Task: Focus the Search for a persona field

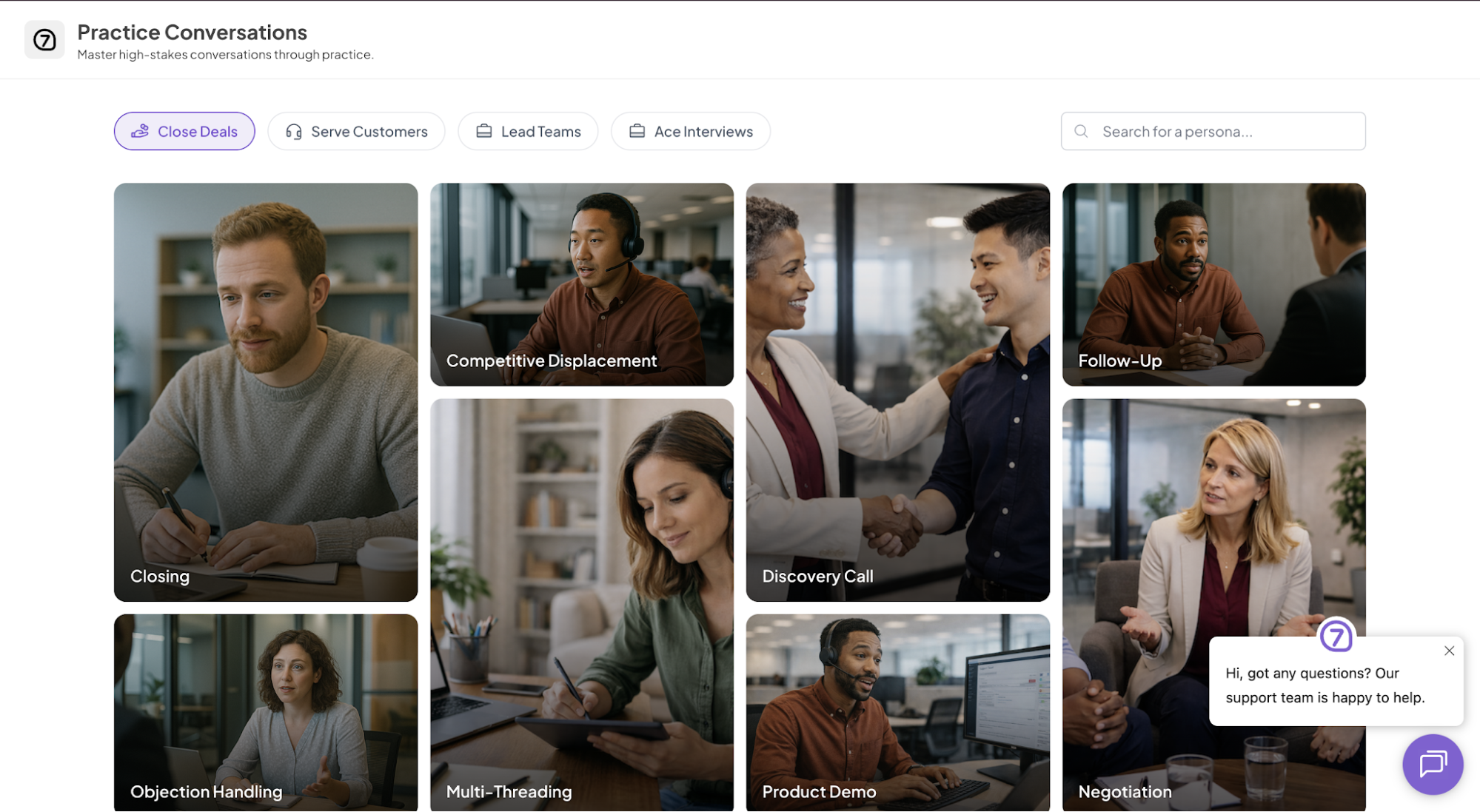Action: pos(1213,131)
